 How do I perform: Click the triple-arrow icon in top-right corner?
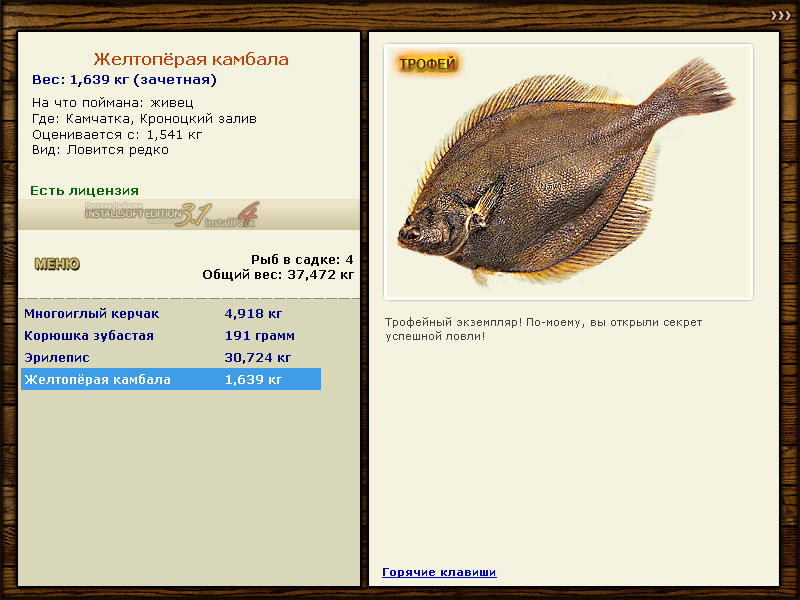pyautogui.click(x=780, y=15)
